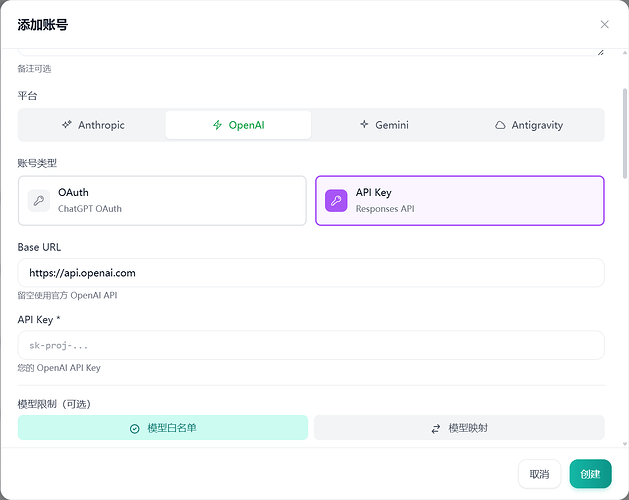Screen dimensions: 629x500
Task: Select the API Key account type card
Action: tap(460, 201)
